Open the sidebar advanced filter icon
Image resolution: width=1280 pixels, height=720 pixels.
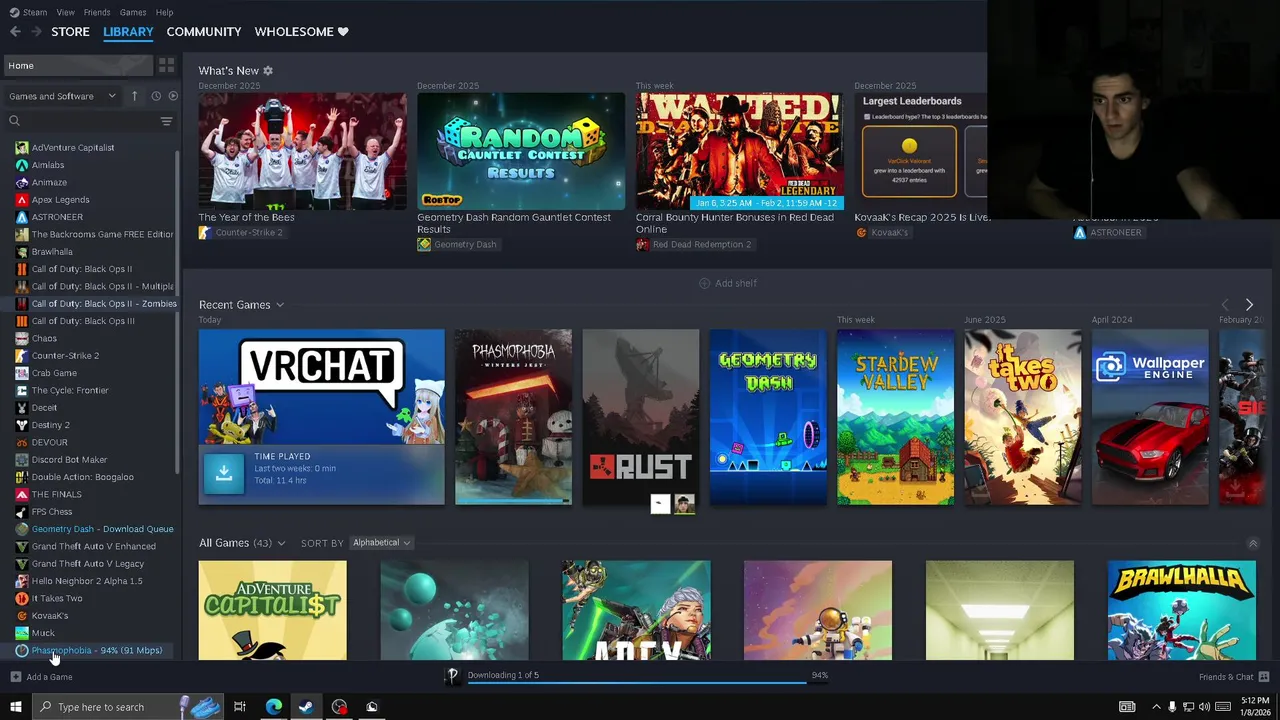[166, 121]
